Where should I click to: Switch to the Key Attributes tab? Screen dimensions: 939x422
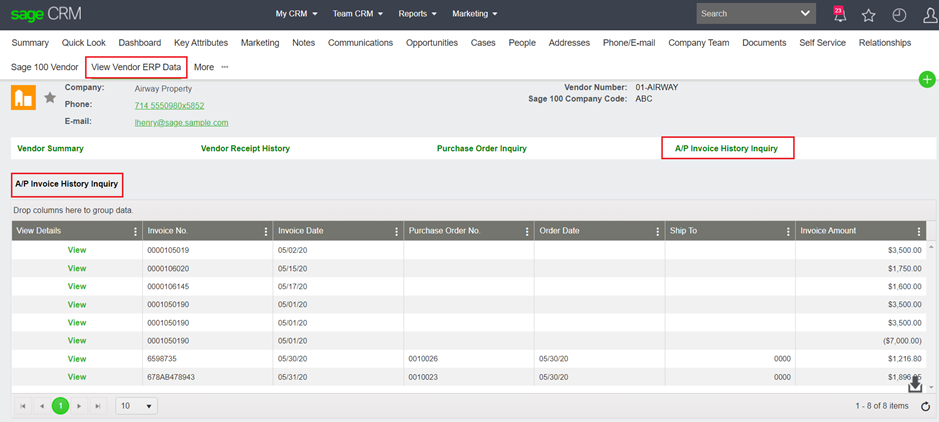(x=201, y=42)
